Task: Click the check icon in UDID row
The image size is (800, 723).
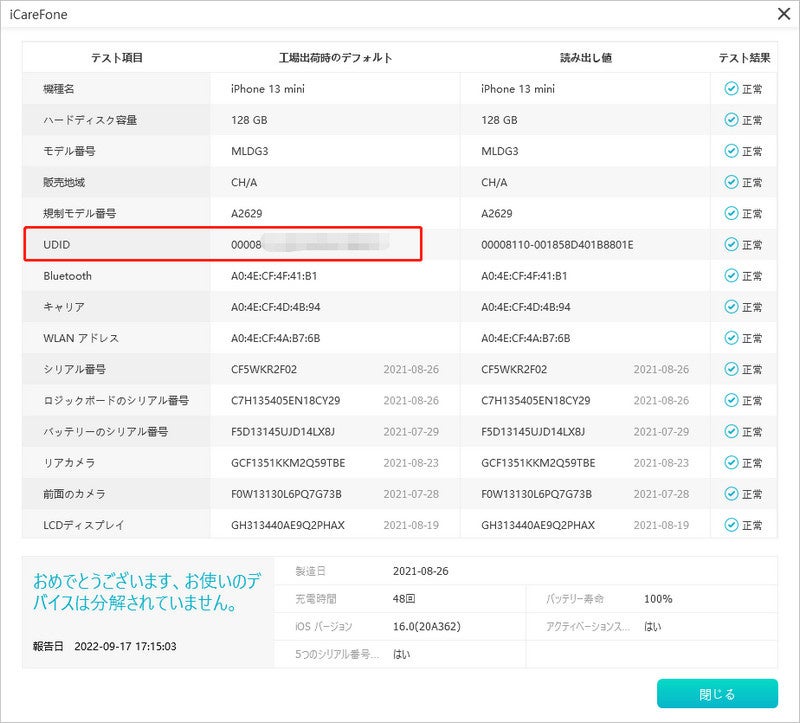Action: (731, 244)
